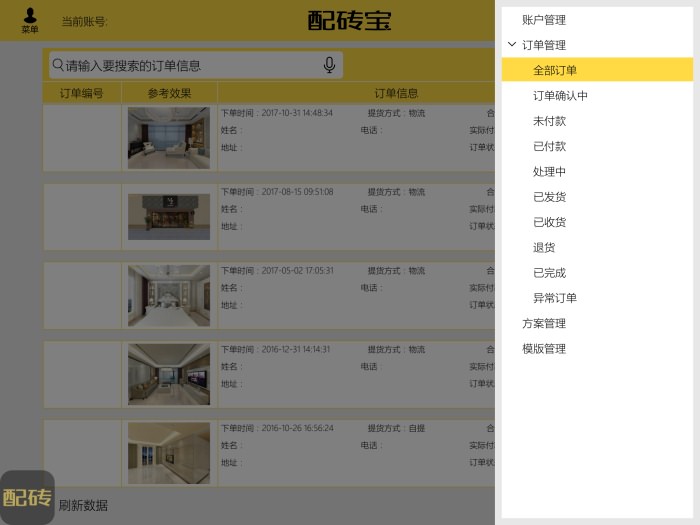Image resolution: width=700 pixels, height=525 pixels.
Task: Open thumbnail of order dated 2017-08-15
Action: (169, 217)
